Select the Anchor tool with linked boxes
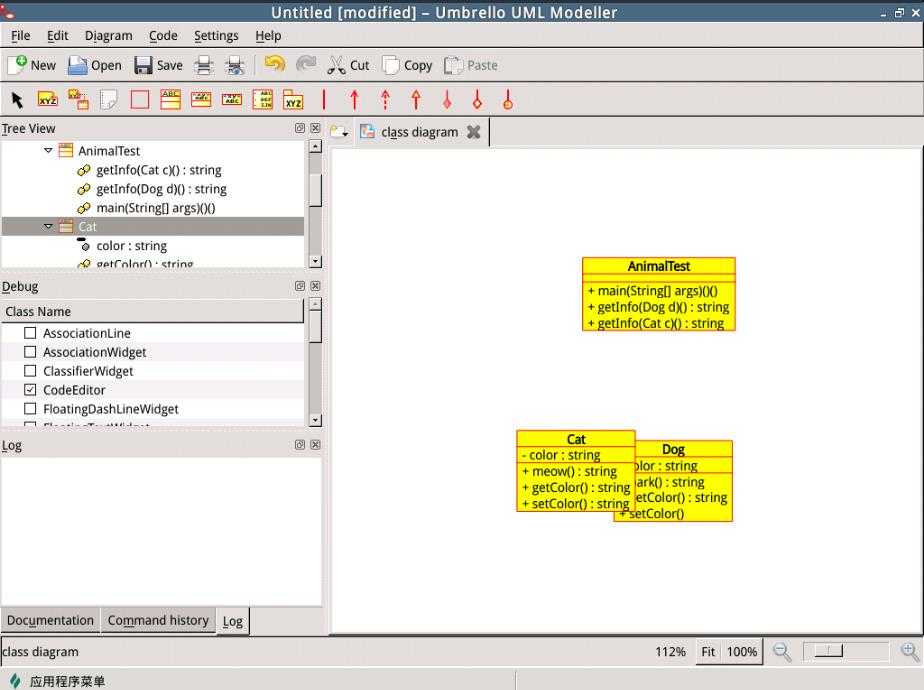 point(78,100)
